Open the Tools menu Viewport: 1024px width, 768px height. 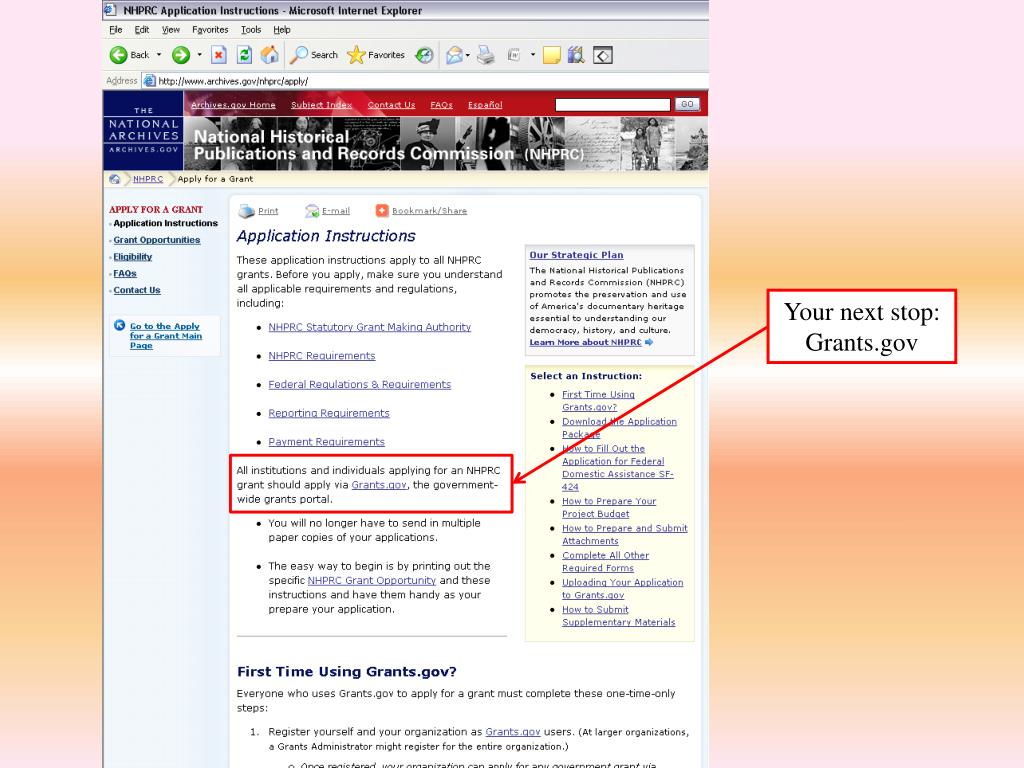(251, 30)
